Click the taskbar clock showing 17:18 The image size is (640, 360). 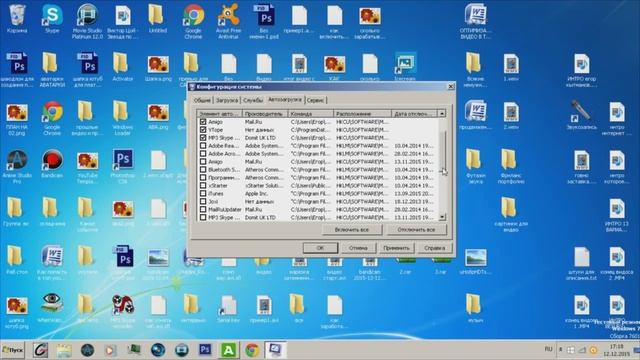pyautogui.click(x=616, y=350)
